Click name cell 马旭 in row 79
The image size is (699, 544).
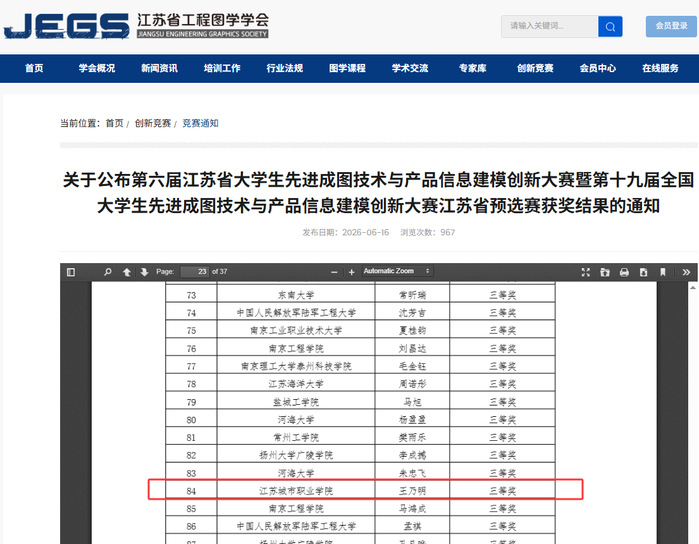tap(412, 402)
